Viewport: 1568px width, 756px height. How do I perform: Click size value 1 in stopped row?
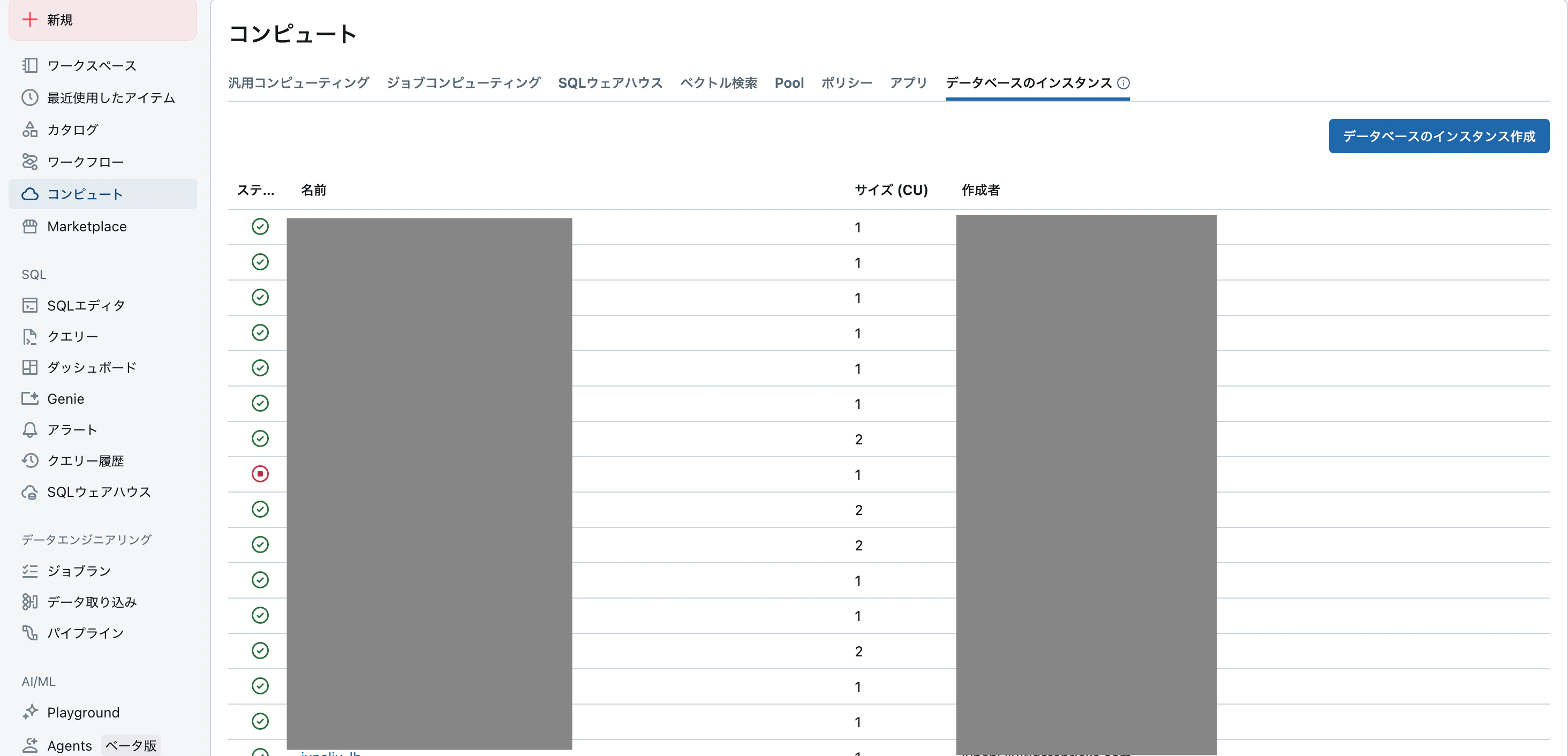coord(858,475)
